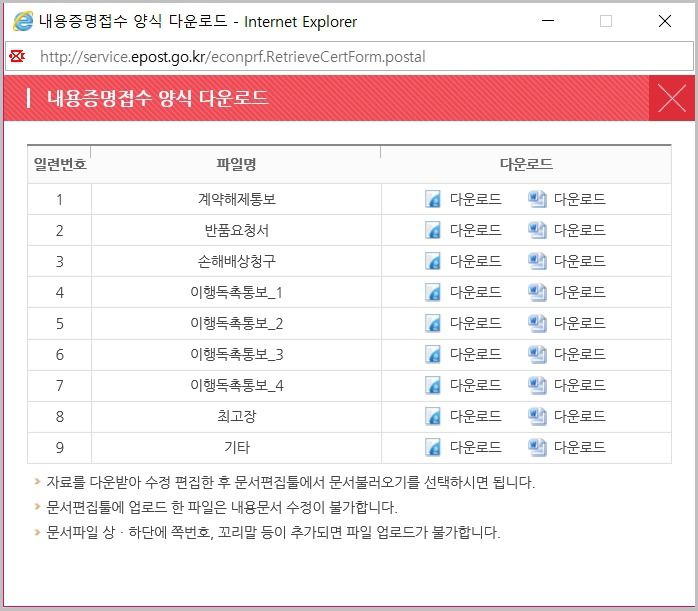This screenshot has height=611, width=698.
Task: Click the Word file icon for 손해배상청구
Action: [x=537, y=261]
